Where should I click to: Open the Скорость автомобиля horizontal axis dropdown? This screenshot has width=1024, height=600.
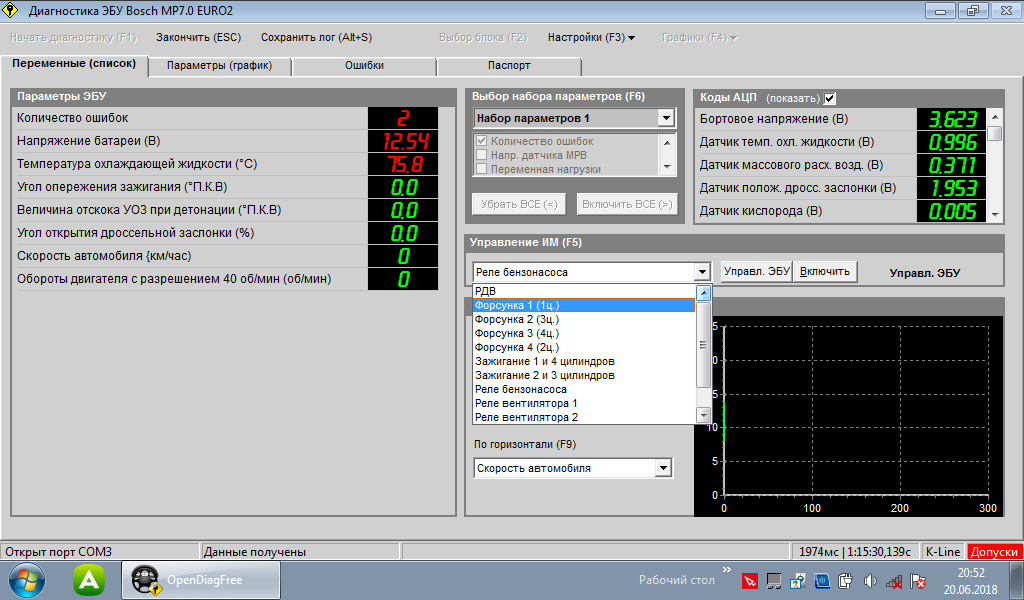(662, 468)
